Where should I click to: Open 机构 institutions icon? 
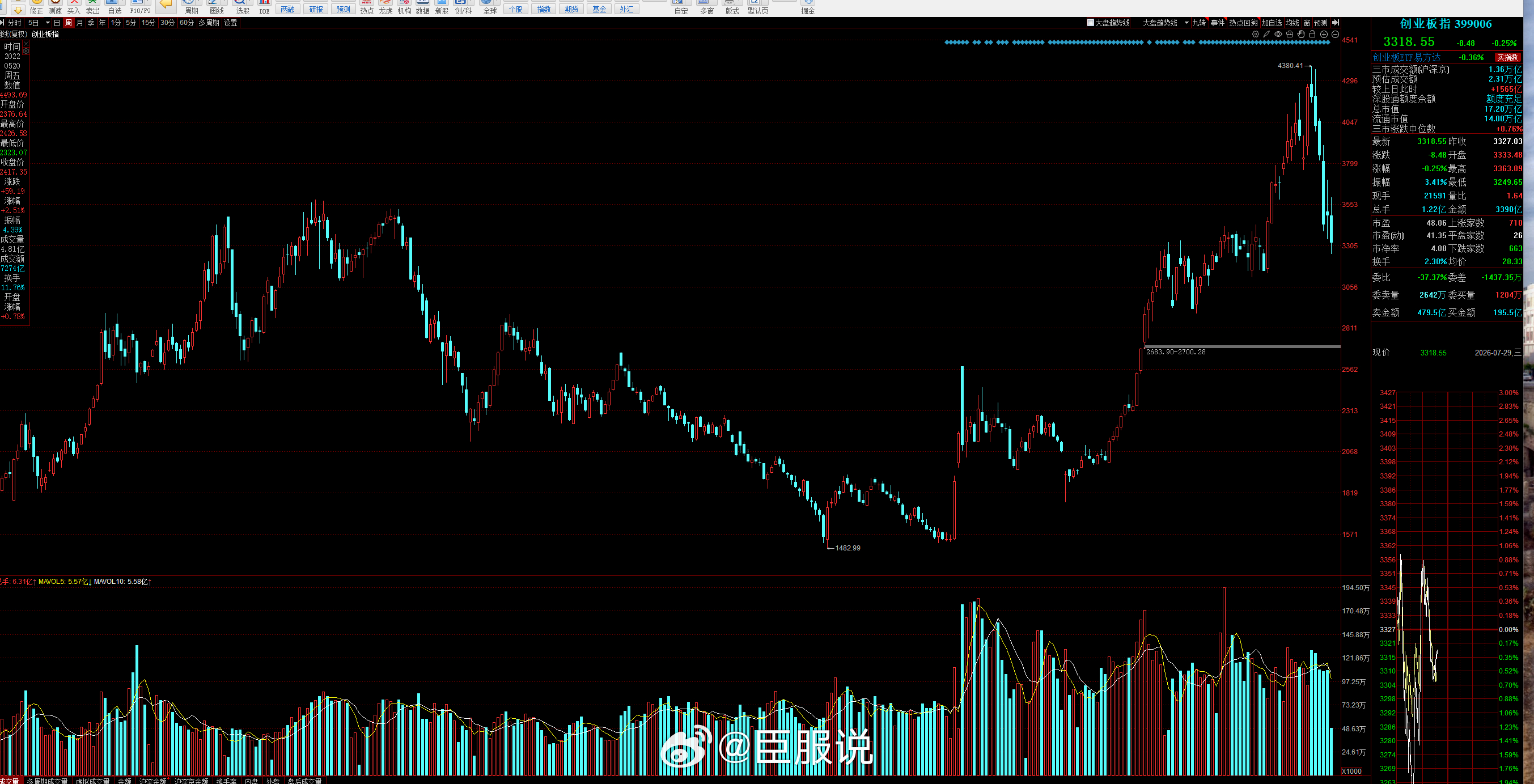(404, 7)
